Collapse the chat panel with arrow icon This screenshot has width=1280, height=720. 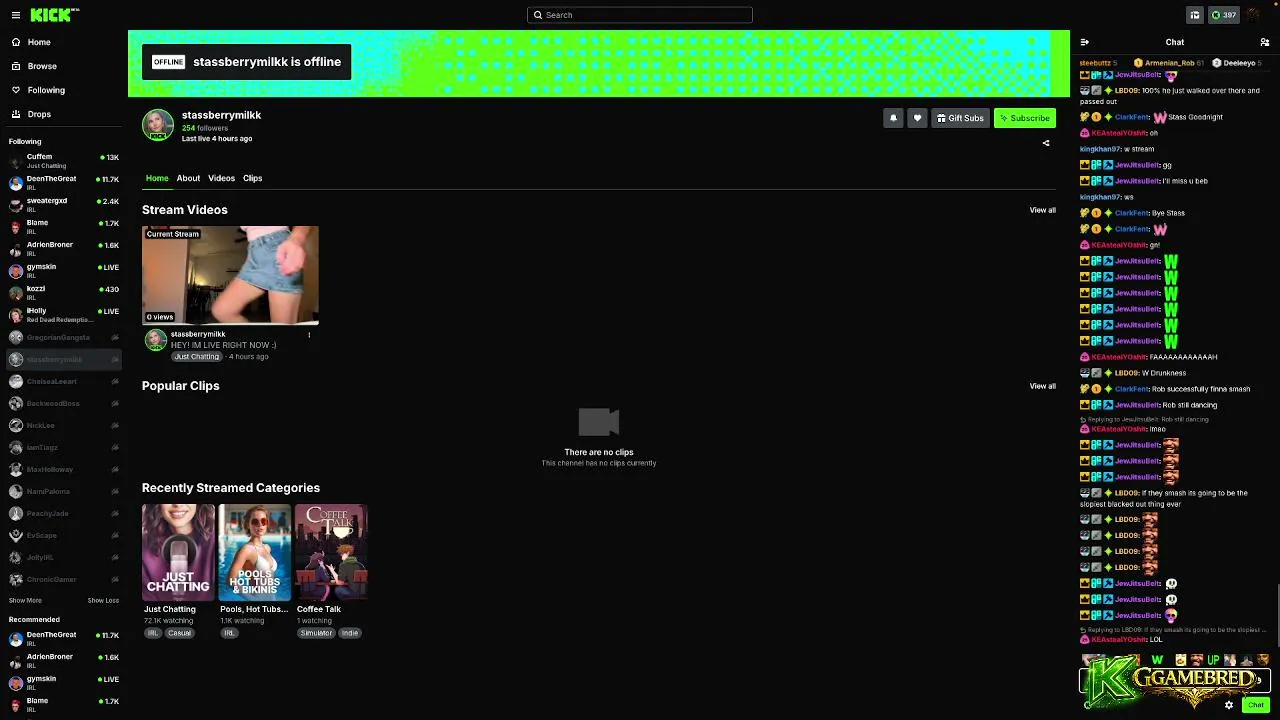(x=1085, y=42)
